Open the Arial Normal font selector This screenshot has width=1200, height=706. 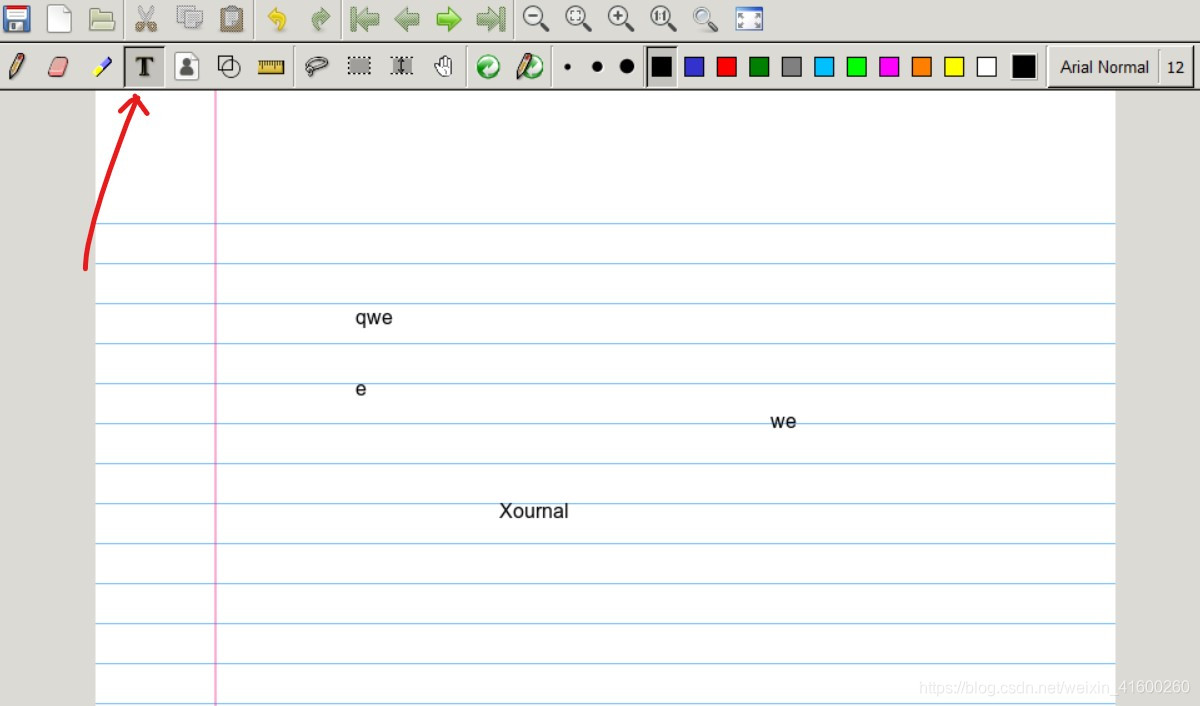click(1104, 66)
